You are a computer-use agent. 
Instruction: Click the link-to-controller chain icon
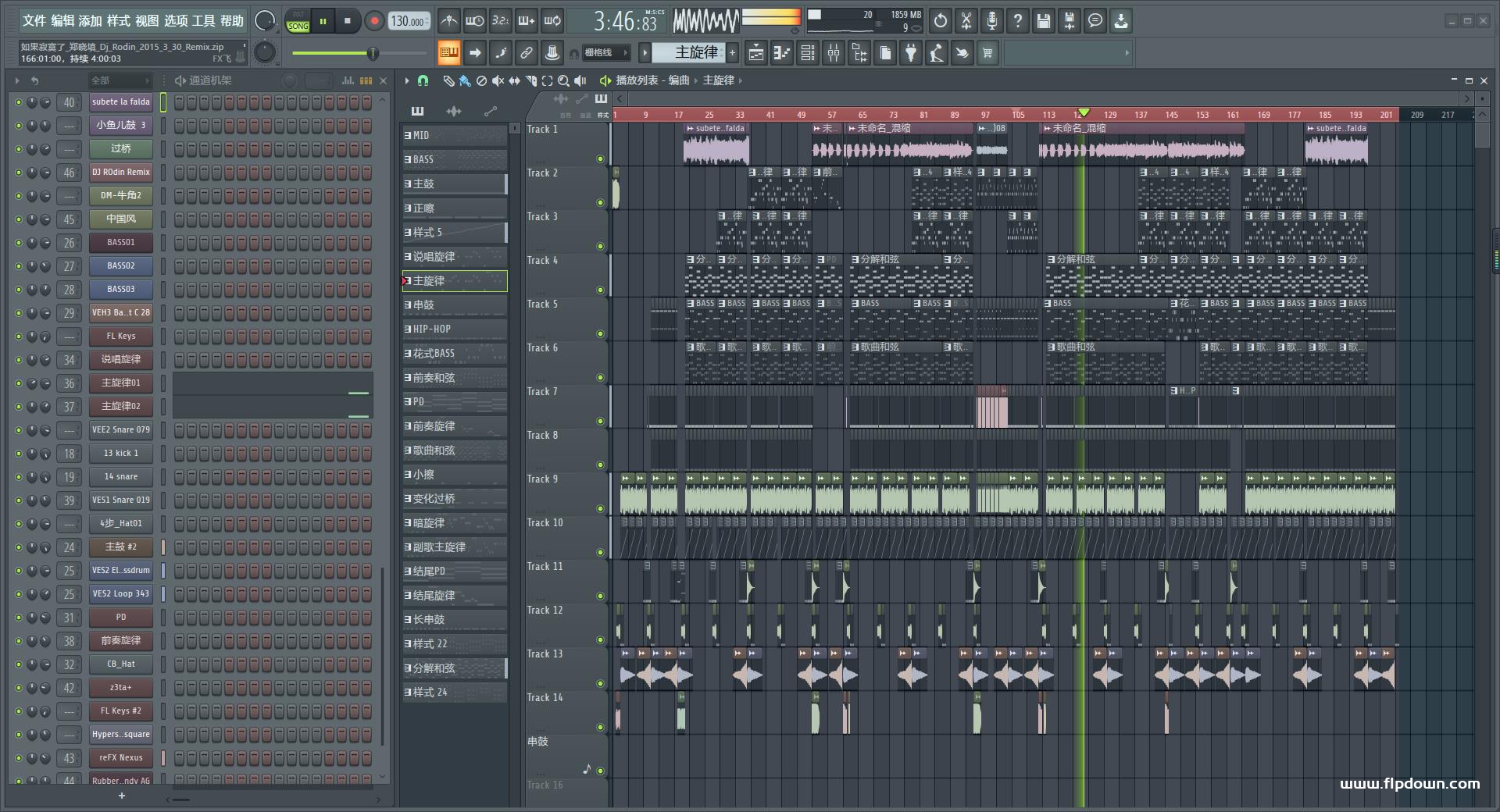tap(526, 53)
